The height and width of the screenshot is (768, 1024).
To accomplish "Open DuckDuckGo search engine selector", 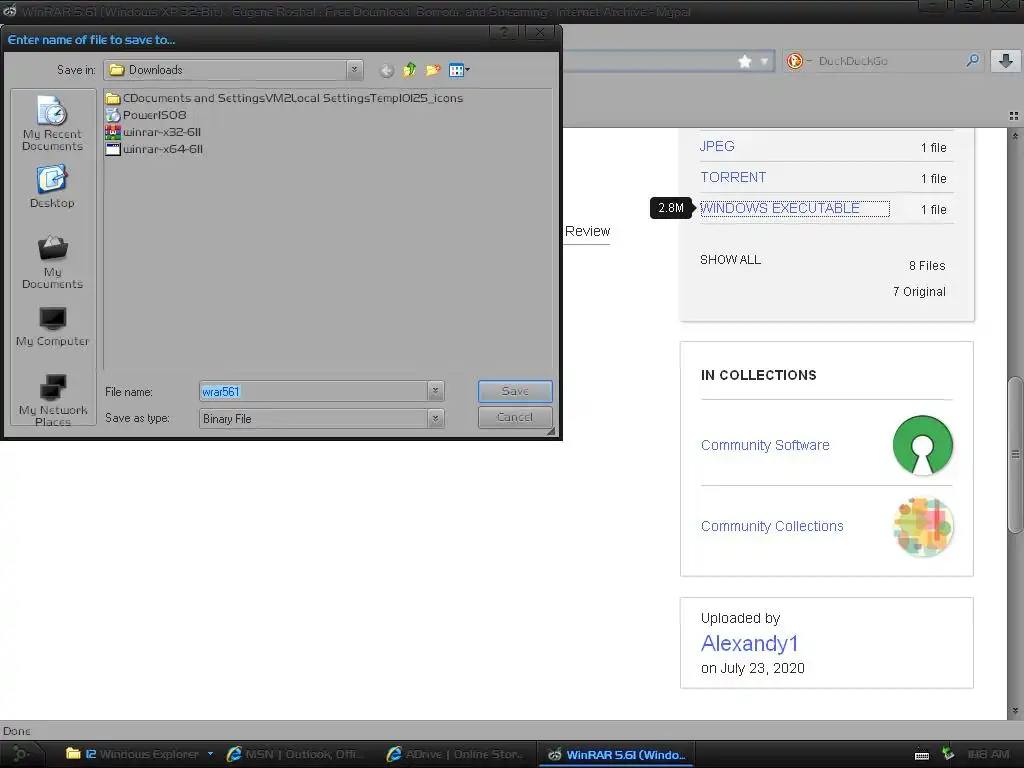I will click(799, 61).
